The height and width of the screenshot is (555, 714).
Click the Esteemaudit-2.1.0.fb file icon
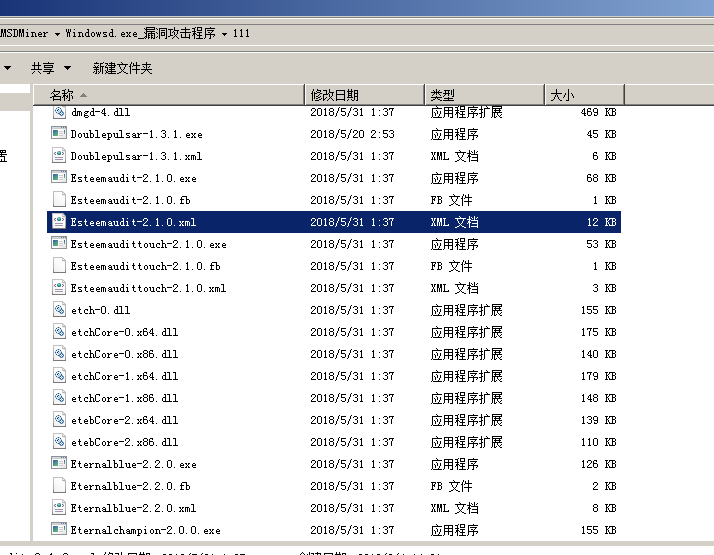(59, 199)
